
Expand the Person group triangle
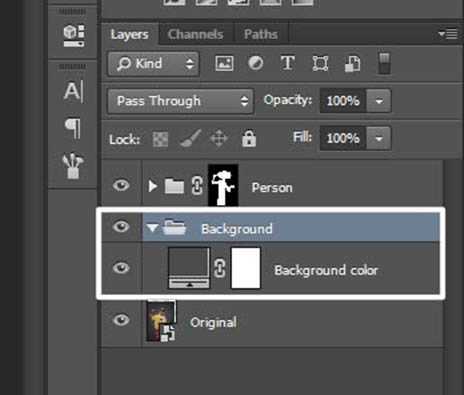(x=153, y=186)
